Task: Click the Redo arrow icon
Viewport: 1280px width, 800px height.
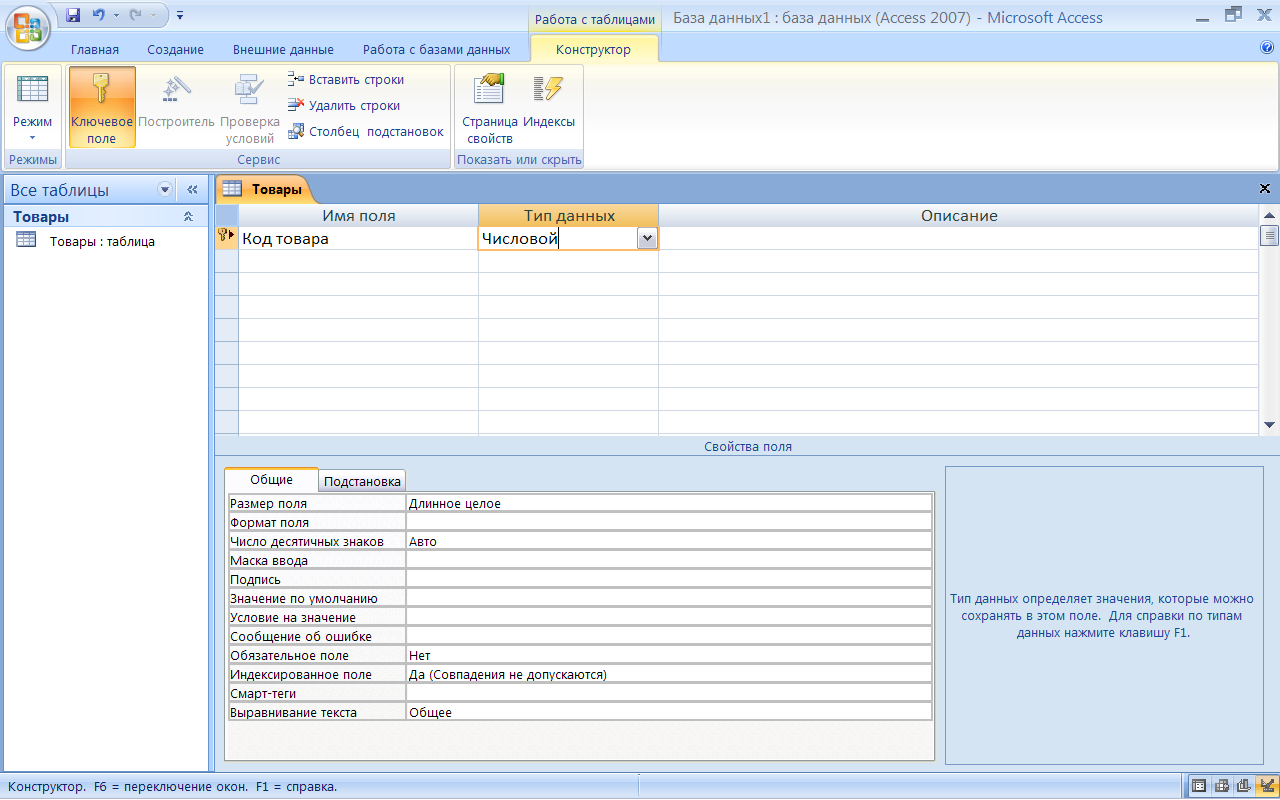Action: [136, 15]
